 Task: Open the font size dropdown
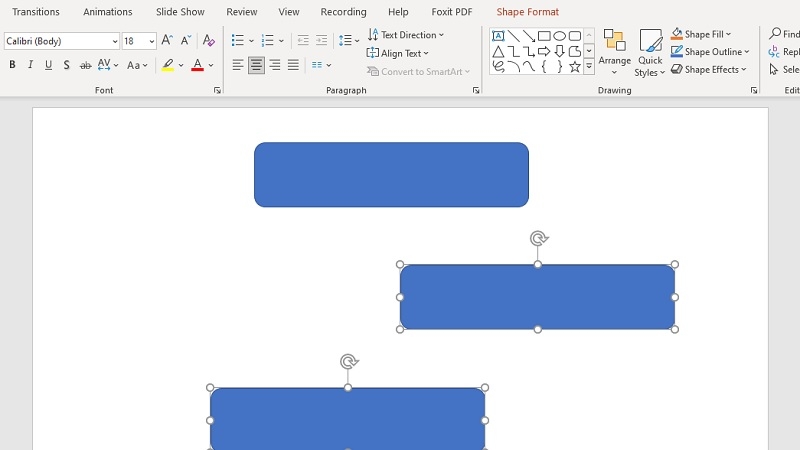point(152,41)
